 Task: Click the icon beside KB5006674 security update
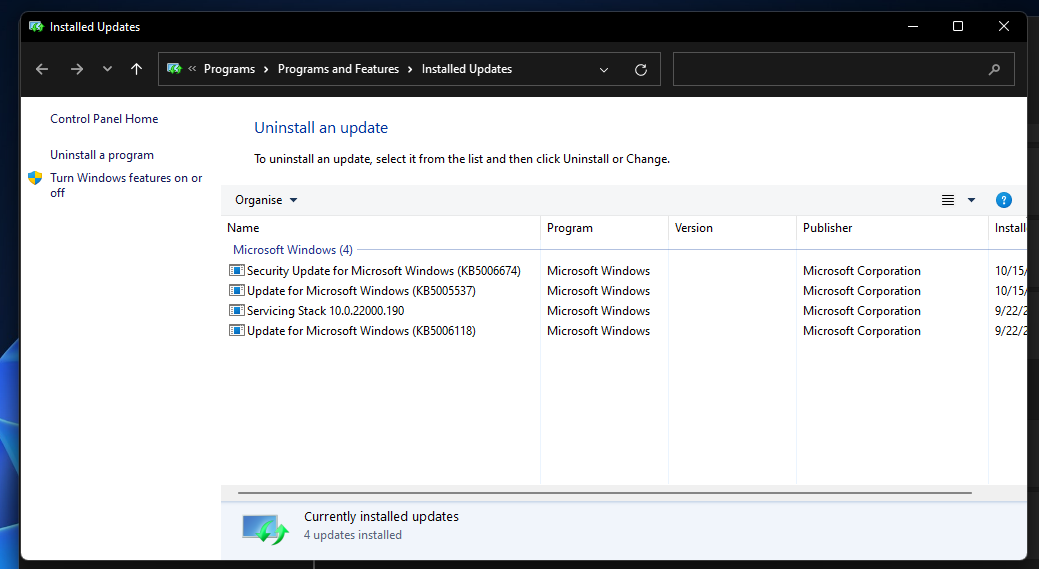click(237, 270)
